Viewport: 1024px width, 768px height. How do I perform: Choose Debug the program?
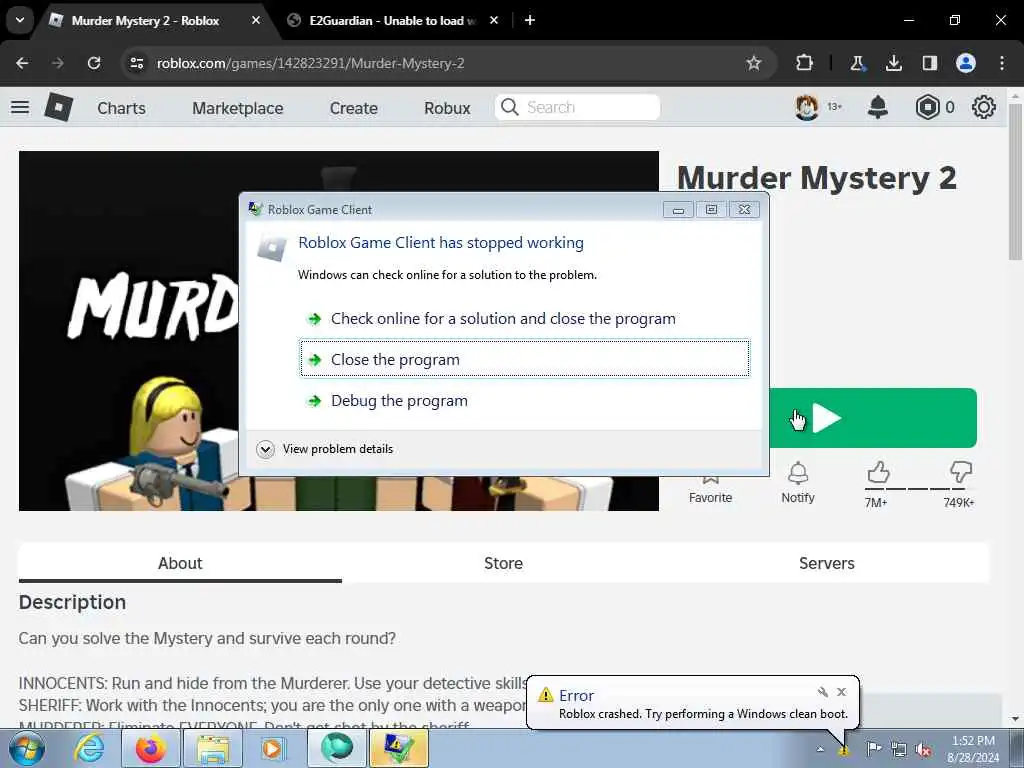pos(524,400)
